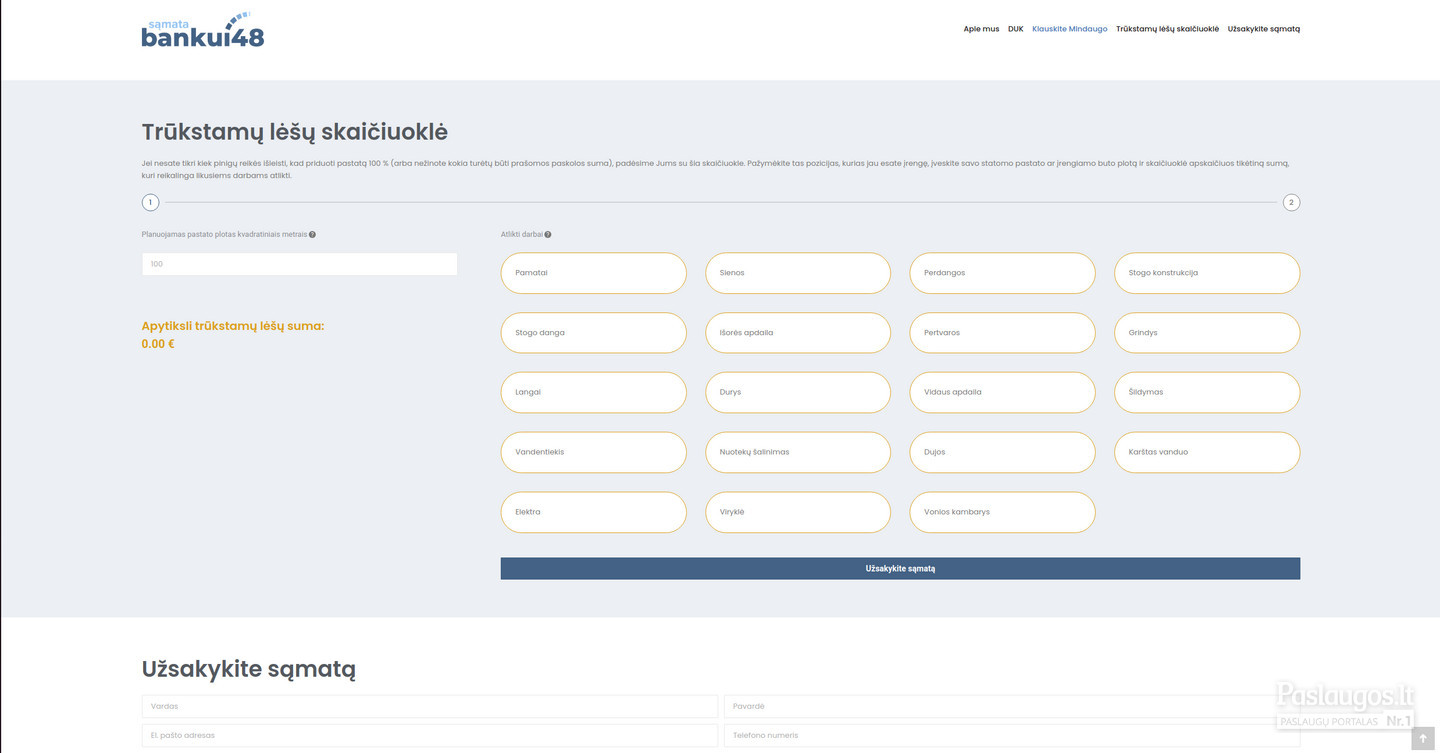1440x753 pixels.
Task: Toggle the Grindys option
Action: pos(1207,333)
